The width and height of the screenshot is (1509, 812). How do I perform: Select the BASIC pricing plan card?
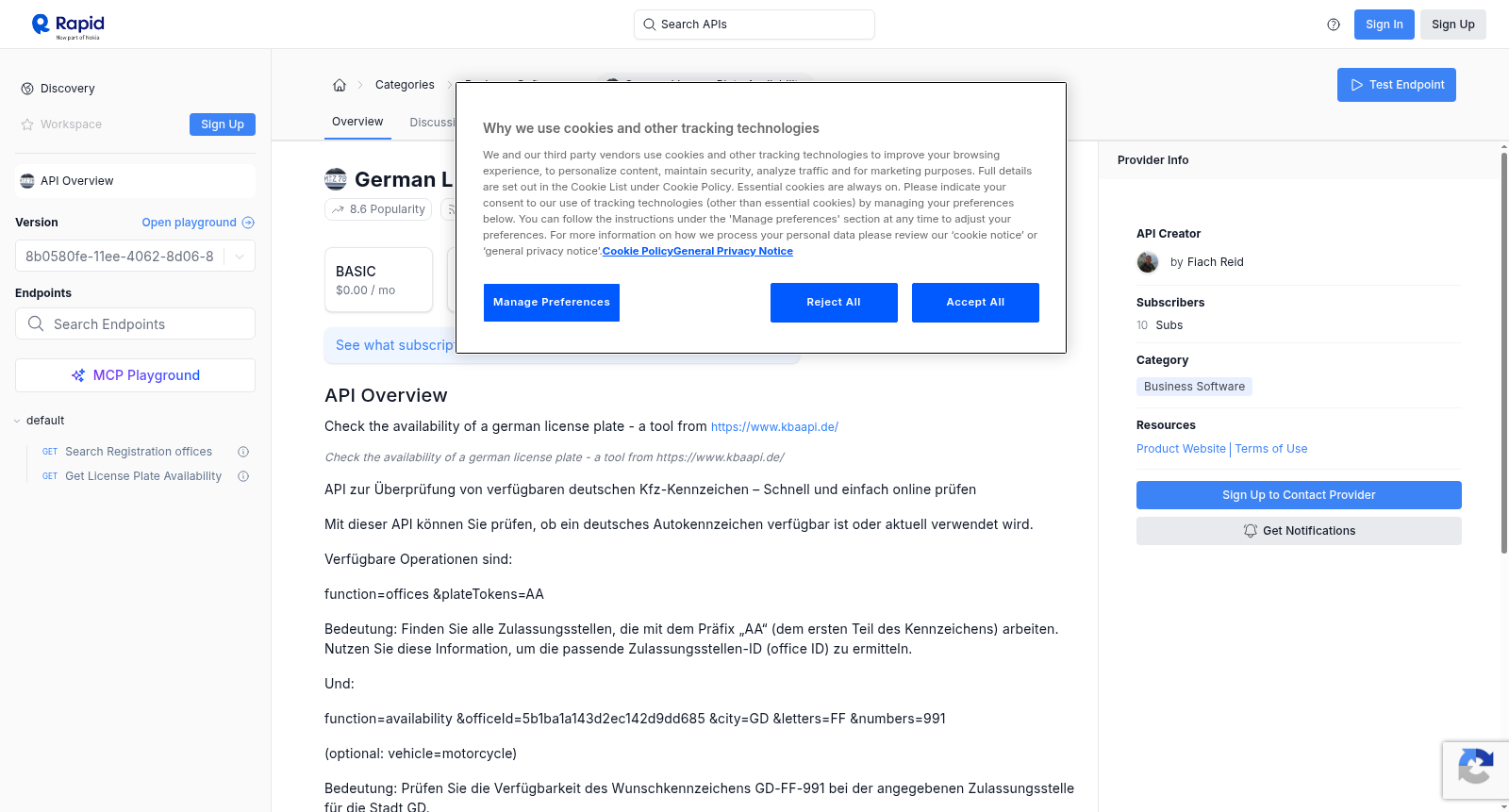(378, 280)
